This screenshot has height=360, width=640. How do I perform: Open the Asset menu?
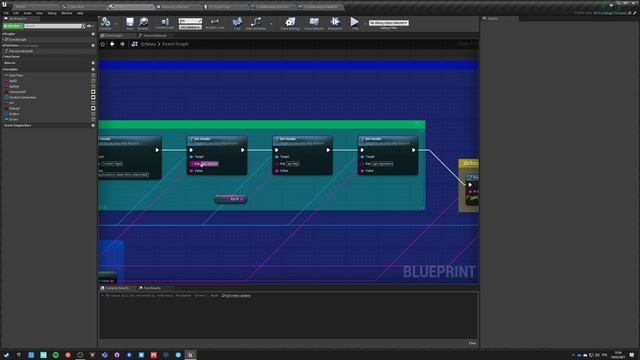(x=27, y=13)
